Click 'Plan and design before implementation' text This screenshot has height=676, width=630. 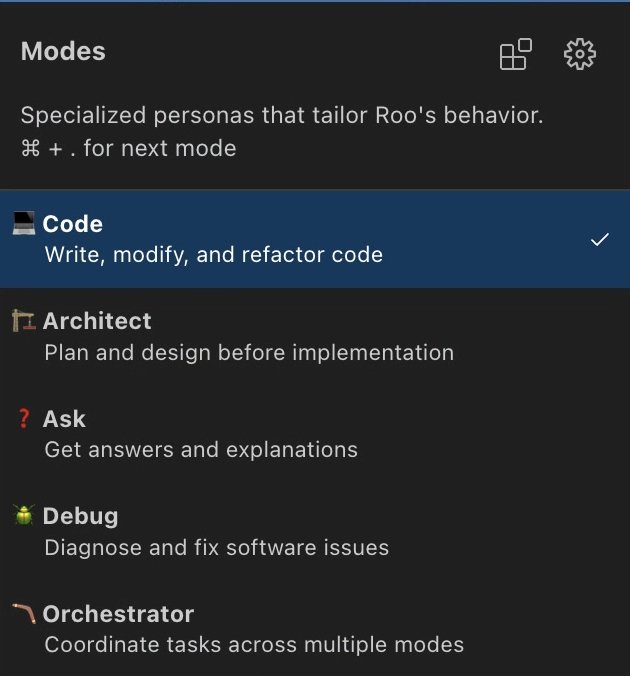pos(249,352)
